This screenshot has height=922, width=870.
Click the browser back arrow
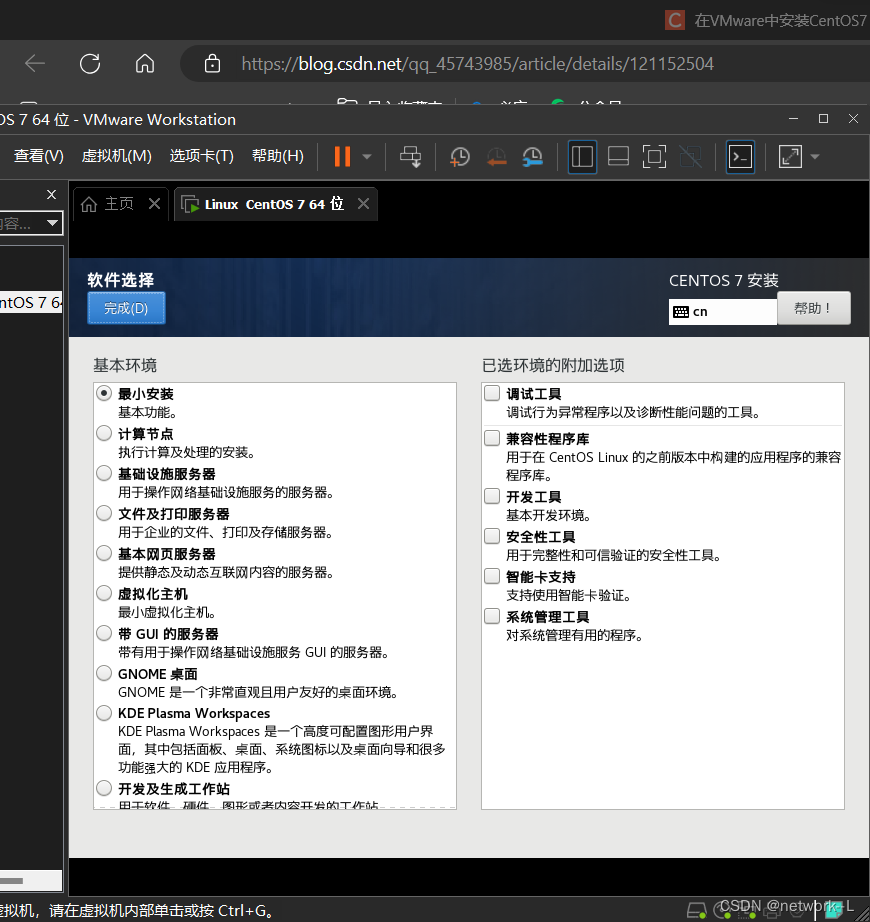[x=35, y=64]
